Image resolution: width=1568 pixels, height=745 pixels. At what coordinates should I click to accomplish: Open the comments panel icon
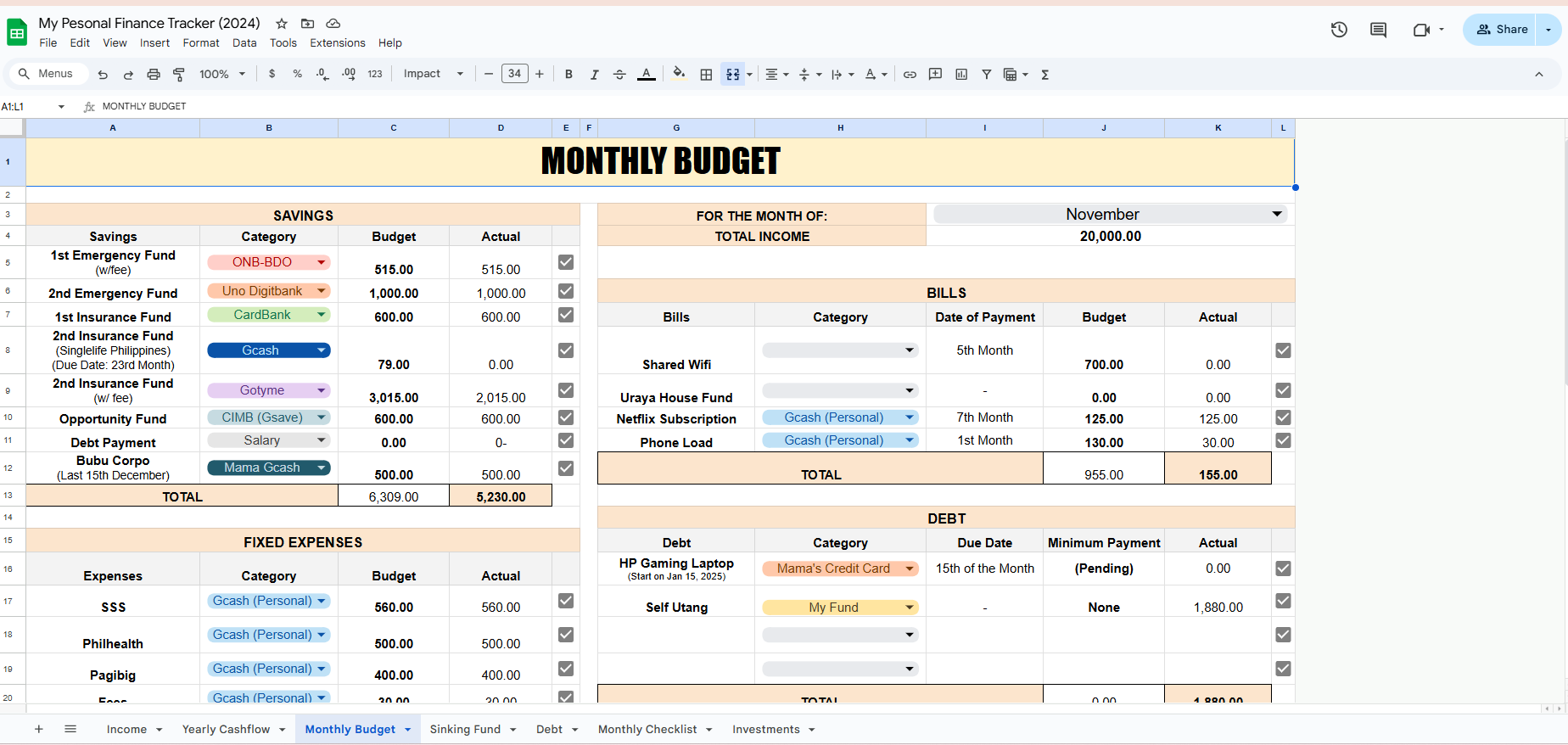[x=1379, y=30]
